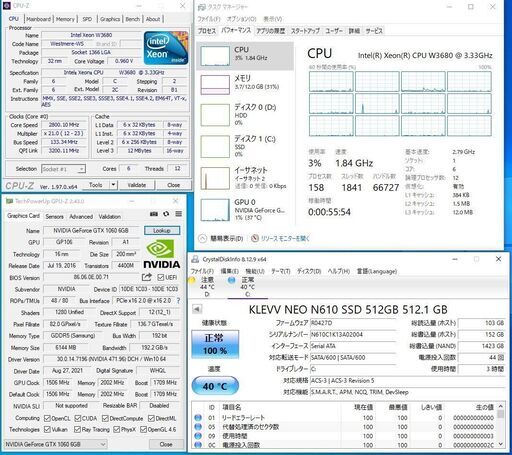This screenshot has width=512, height=455.
Task: Open the ファイル(F) menu in Task Manager
Action: point(209,19)
